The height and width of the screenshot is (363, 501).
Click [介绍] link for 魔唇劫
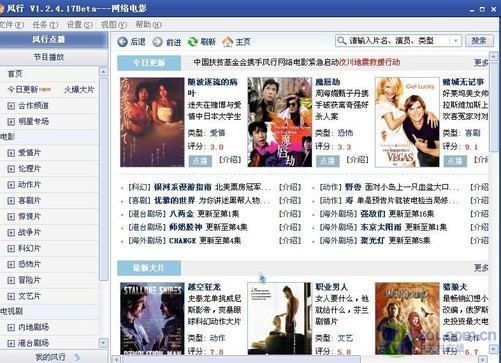[358, 160]
